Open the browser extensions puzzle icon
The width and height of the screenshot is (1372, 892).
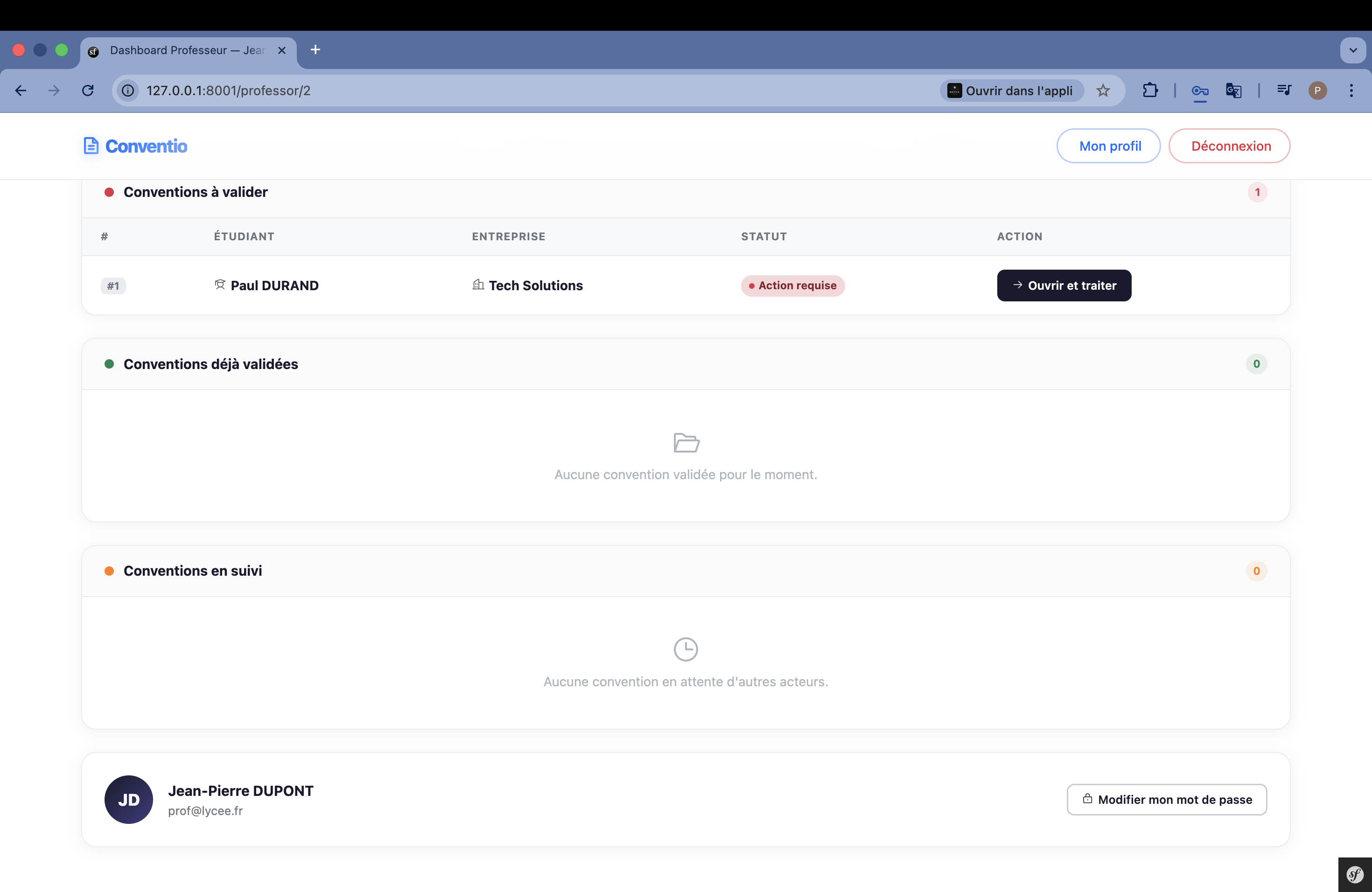click(x=1150, y=91)
